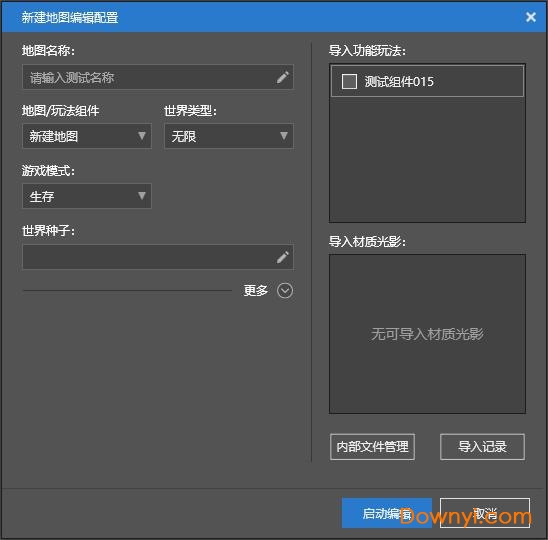Click the blue 启动编辑 button

387,513
